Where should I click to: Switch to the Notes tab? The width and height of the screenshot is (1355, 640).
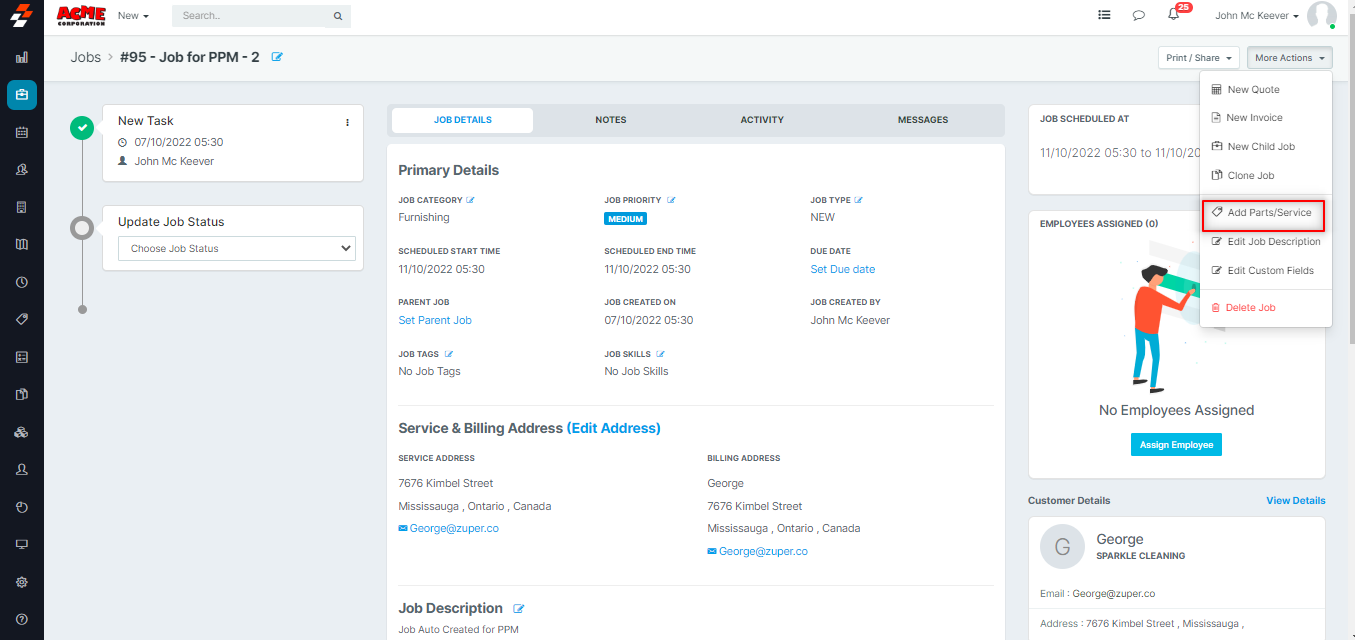coord(610,120)
